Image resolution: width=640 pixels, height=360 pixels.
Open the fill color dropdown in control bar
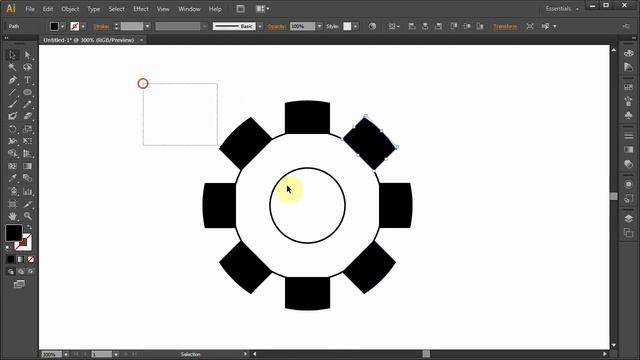[62, 26]
